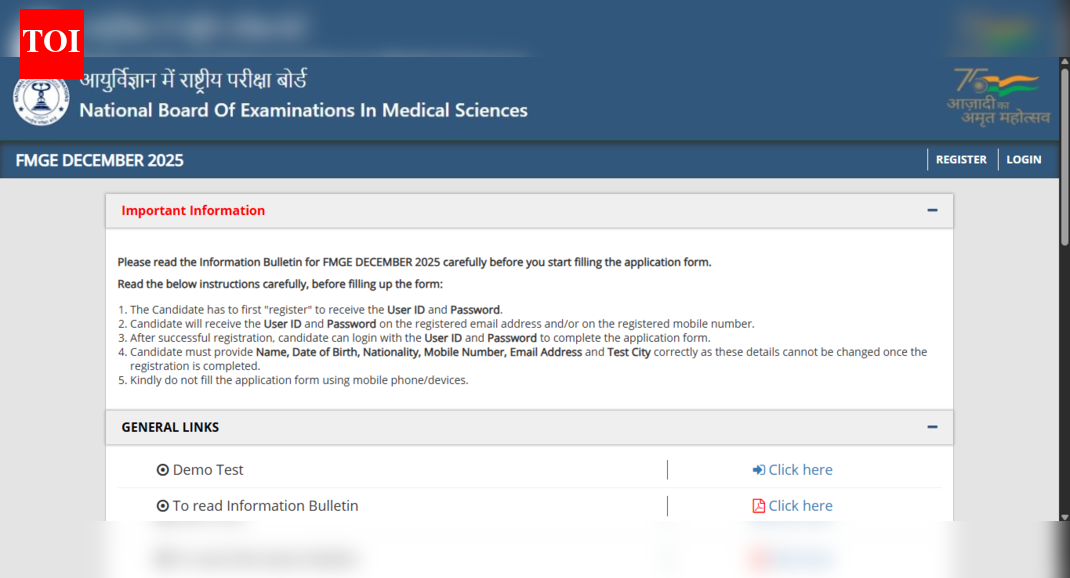Click the bullet icon before To read Information Bulletin
The image size is (1070, 578).
(x=163, y=505)
